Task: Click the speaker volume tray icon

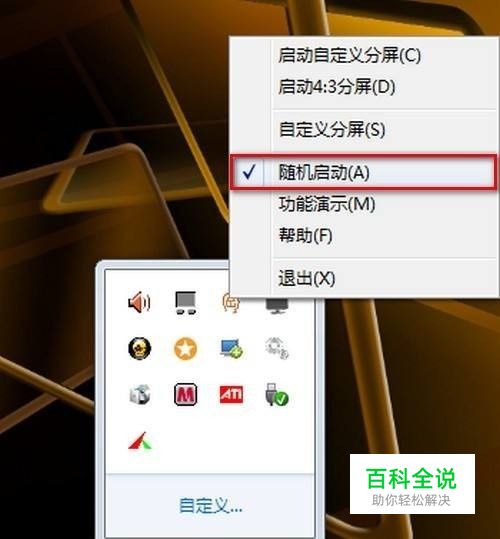Action: (x=139, y=302)
